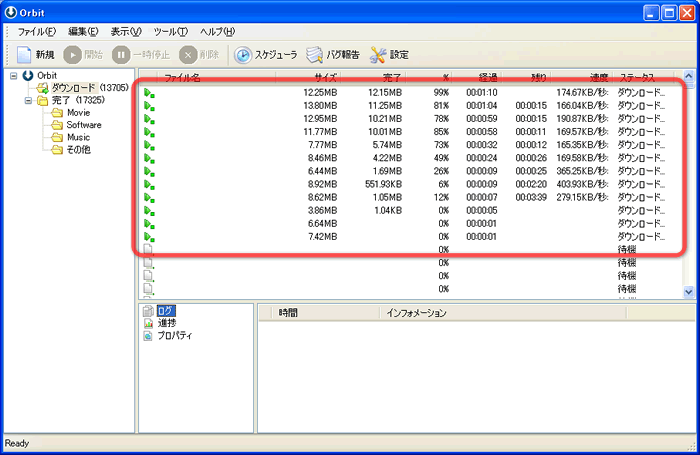Select the ログ log item
The height and width of the screenshot is (455, 700).
(166, 311)
